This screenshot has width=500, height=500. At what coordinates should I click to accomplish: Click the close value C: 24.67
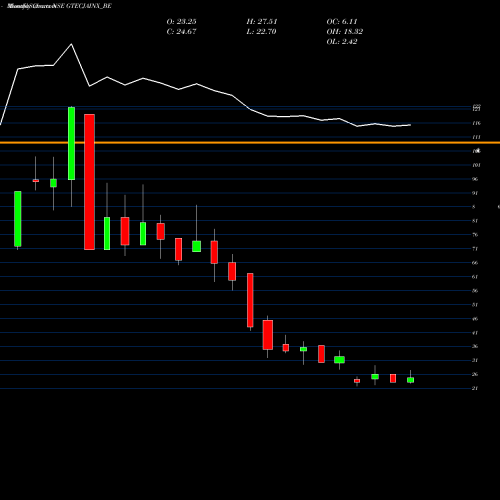[x=181, y=31]
